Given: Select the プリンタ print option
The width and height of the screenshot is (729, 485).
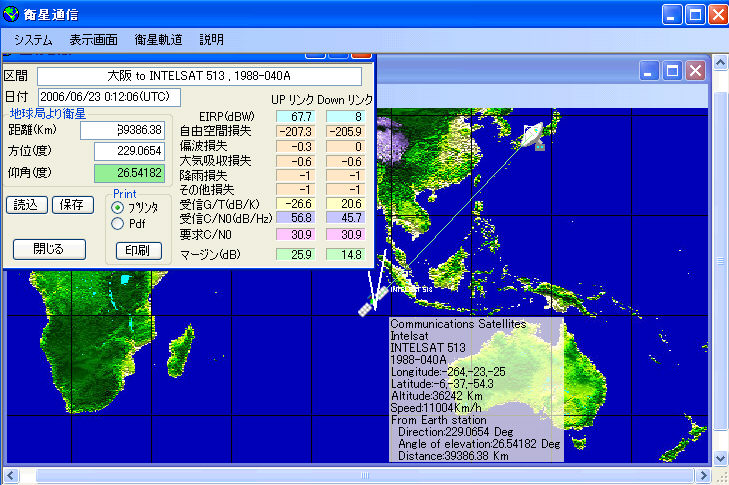Looking at the screenshot, I should (118, 207).
